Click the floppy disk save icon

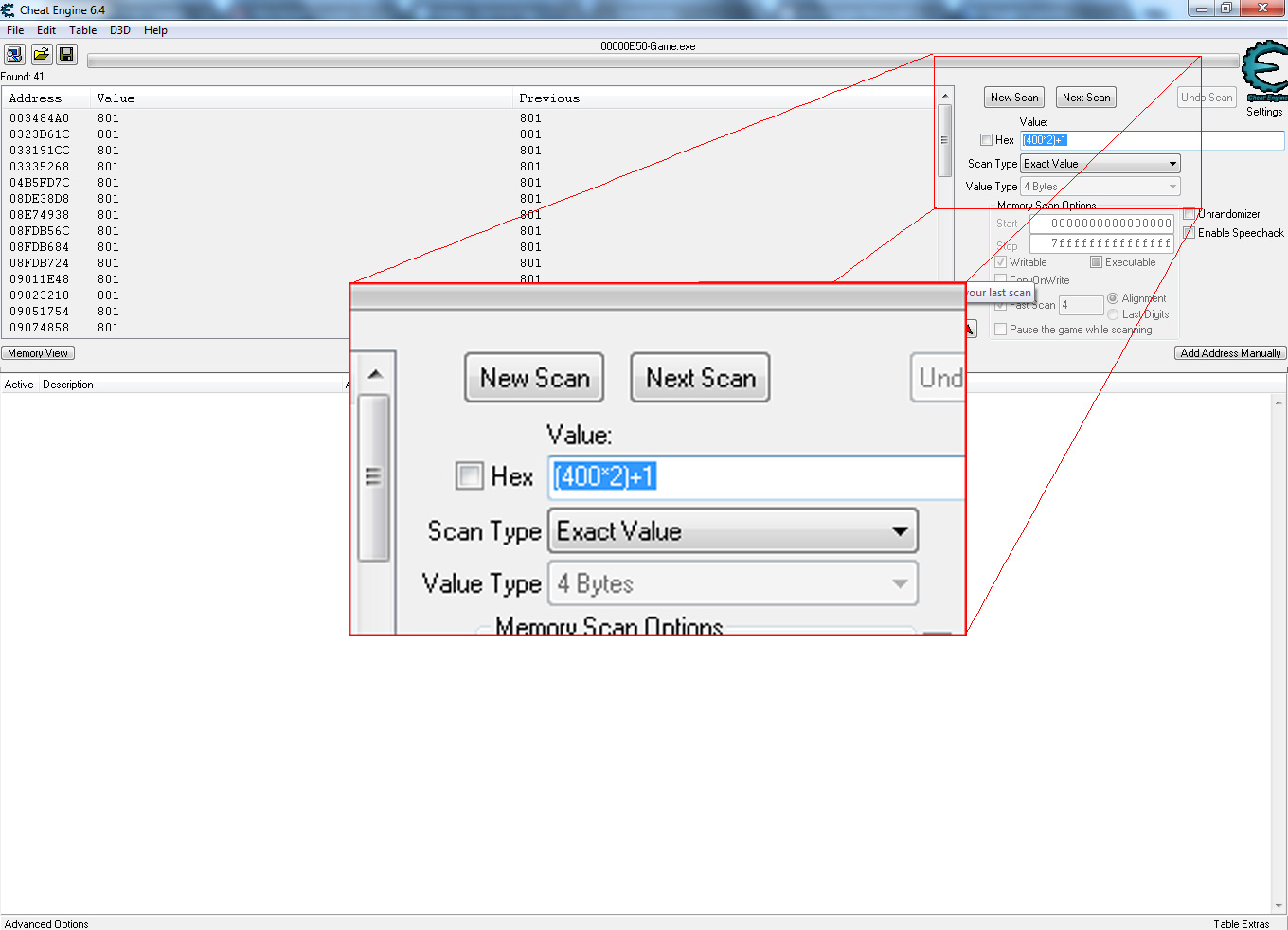coord(66,54)
